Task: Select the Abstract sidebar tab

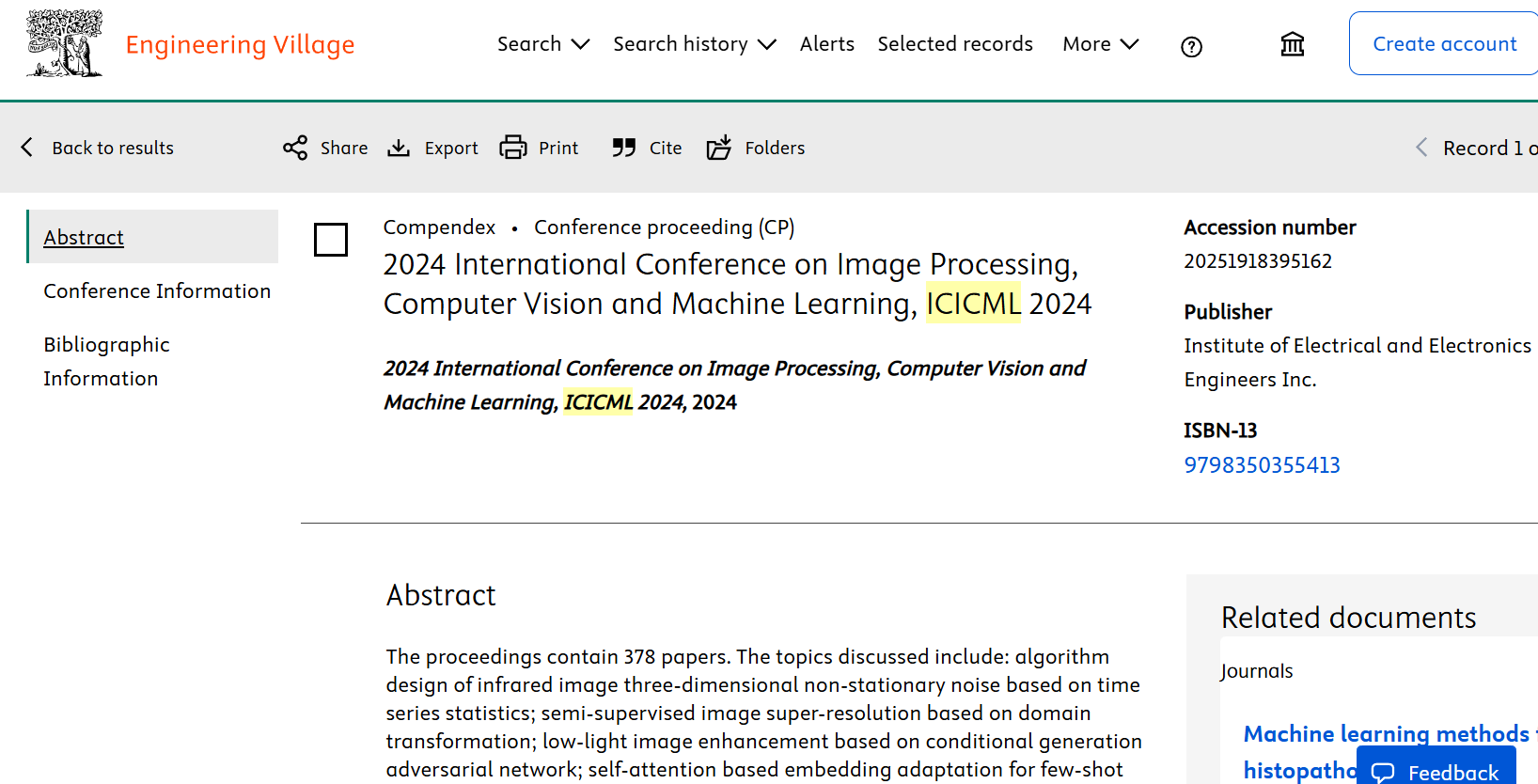Action: pos(153,237)
